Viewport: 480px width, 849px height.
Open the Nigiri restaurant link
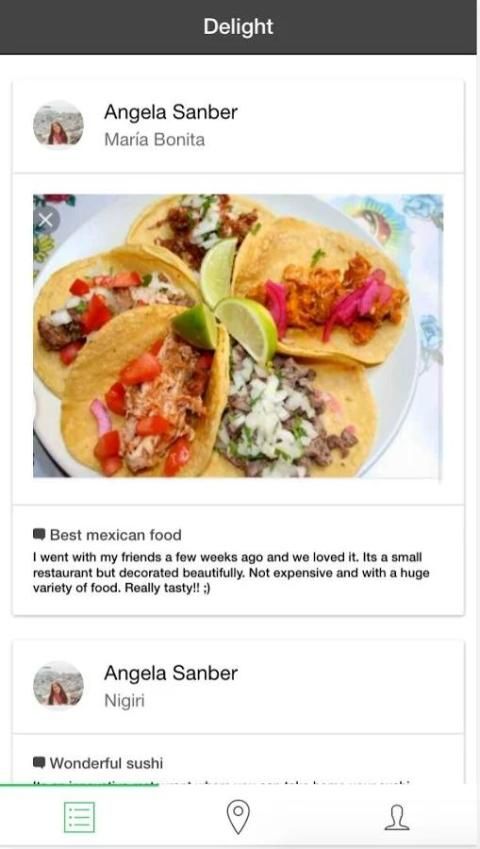(x=124, y=701)
